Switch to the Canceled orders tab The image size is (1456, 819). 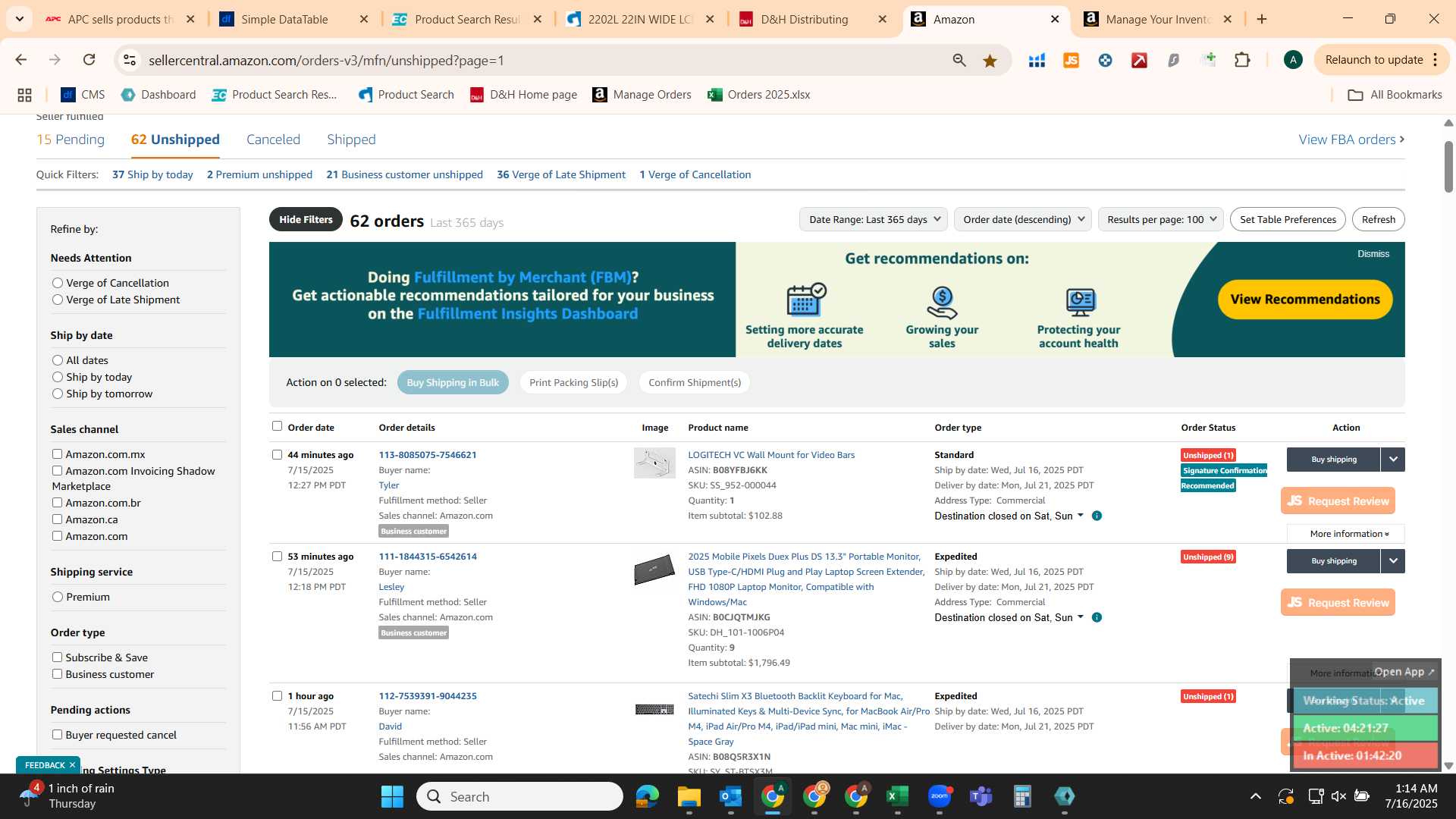point(273,140)
